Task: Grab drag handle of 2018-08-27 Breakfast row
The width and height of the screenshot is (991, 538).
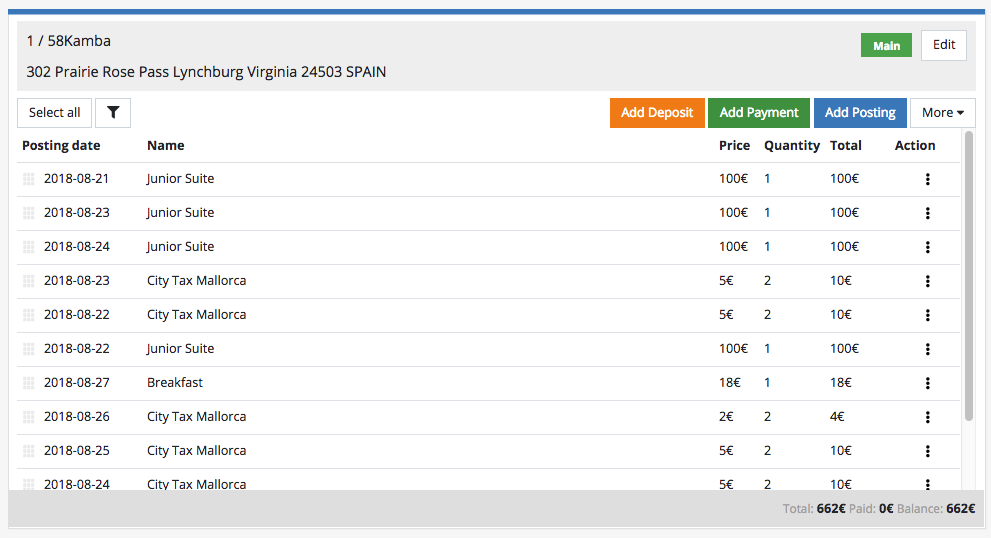Action: [29, 383]
